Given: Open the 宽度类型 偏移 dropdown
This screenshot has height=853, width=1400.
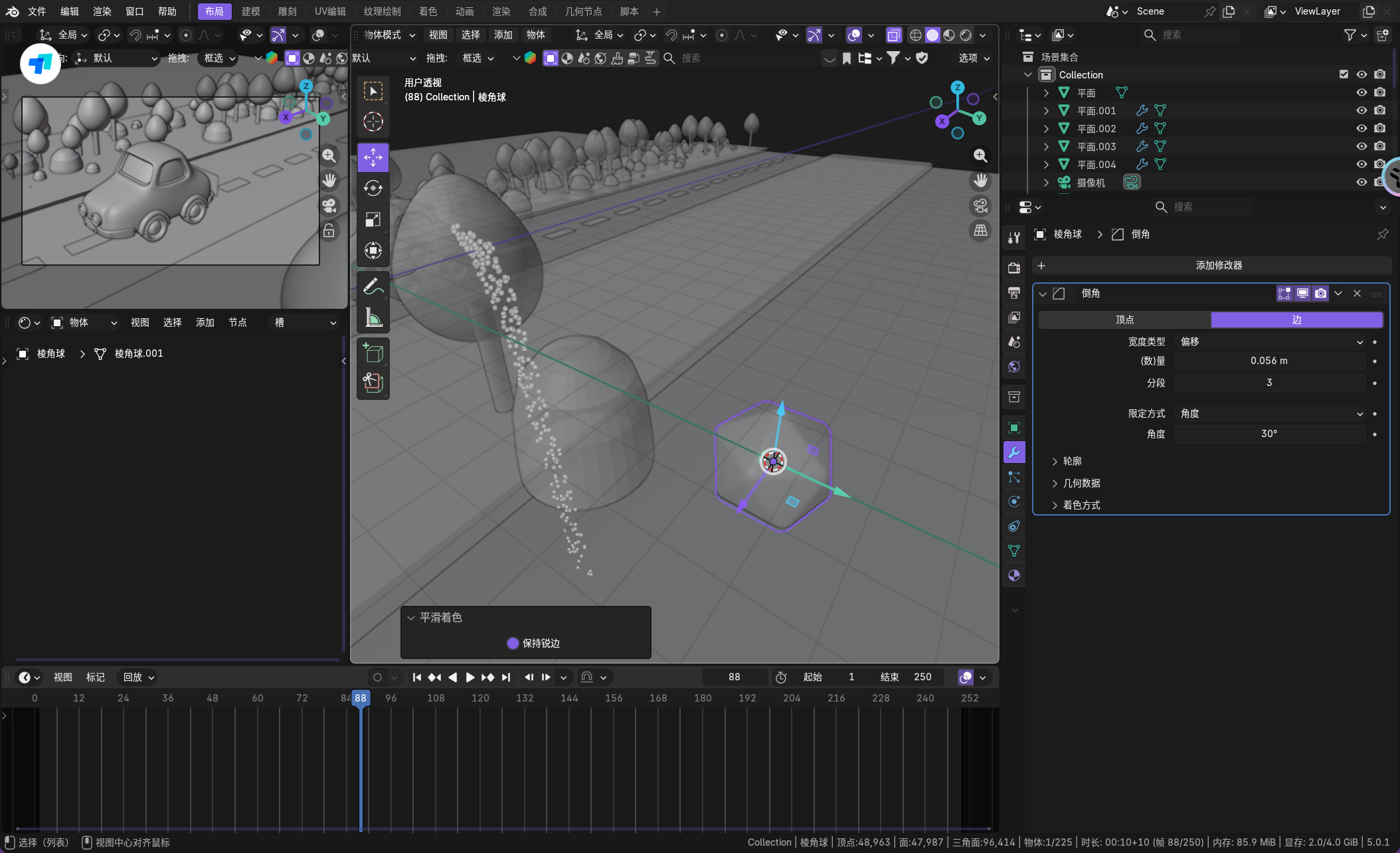Looking at the screenshot, I should (x=1270, y=341).
